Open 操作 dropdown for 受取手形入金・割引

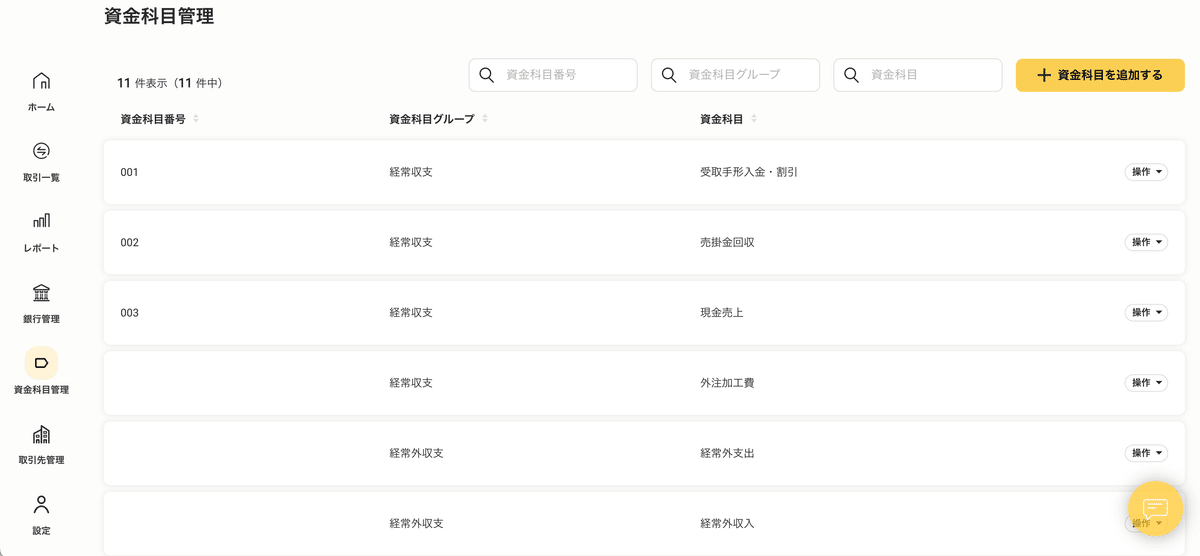click(x=1146, y=172)
